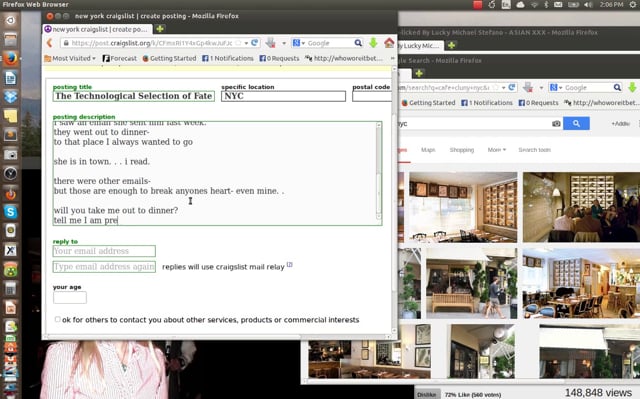Screen dimensions: 640x399
Task: Click the posting description scrollbar
Action: click(379, 171)
